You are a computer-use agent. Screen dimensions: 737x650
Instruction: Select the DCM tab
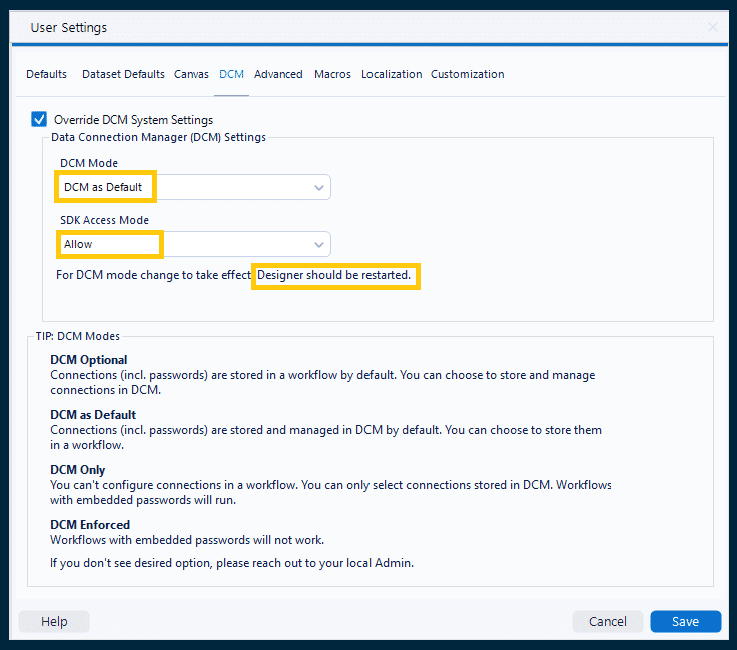tap(231, 74)
